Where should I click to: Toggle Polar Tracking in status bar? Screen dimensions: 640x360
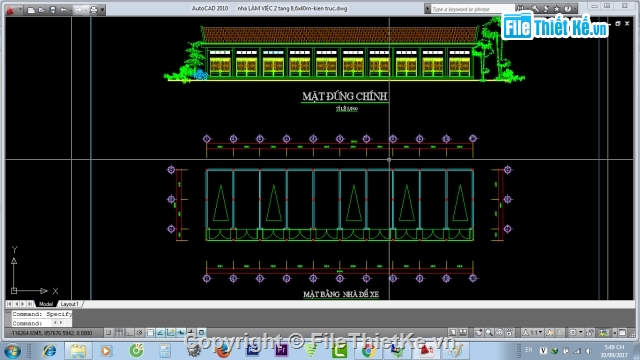click(140, 333)
